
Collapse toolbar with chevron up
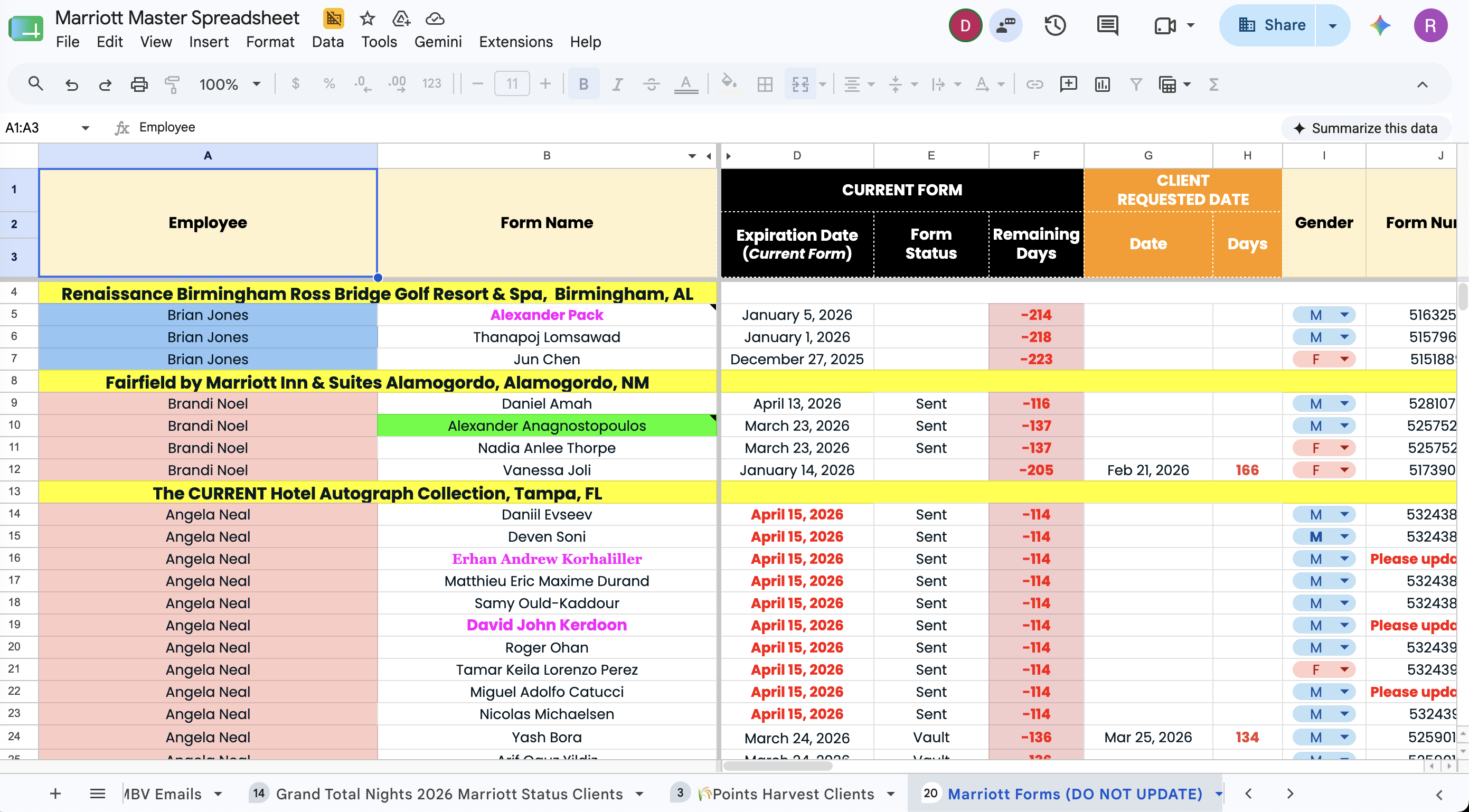point(1422,84)
